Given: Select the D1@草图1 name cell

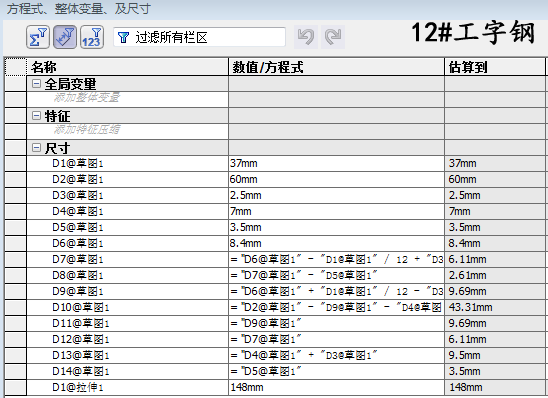Looking at the screenshot, I should click(x=128, y=164).
